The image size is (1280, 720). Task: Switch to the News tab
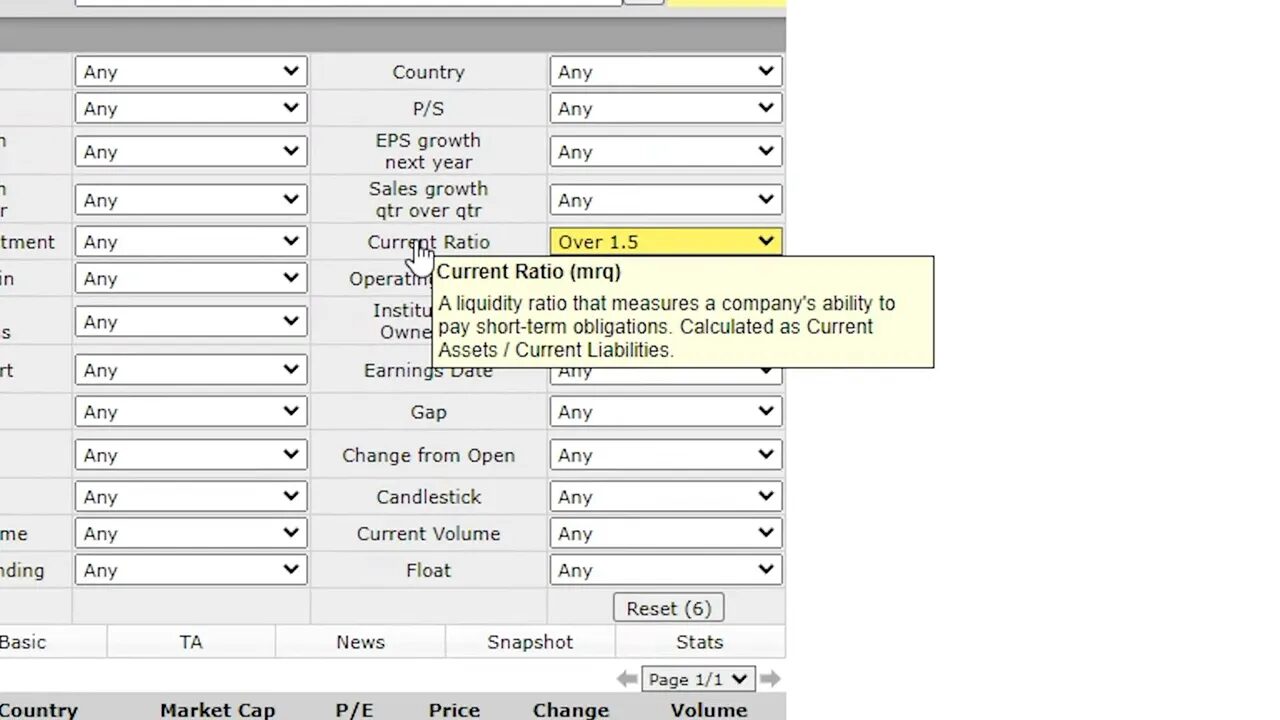coord(360,642)
